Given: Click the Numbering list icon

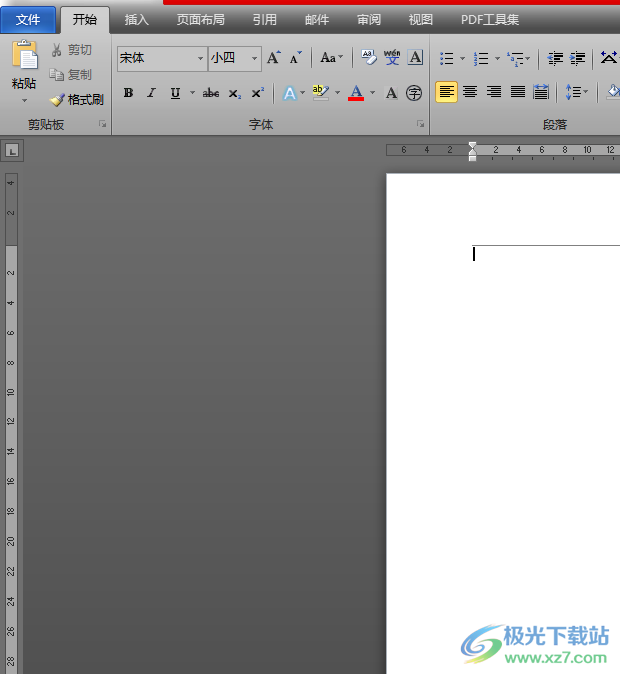Looking at the screenshot, I should [x=481, y=58].
